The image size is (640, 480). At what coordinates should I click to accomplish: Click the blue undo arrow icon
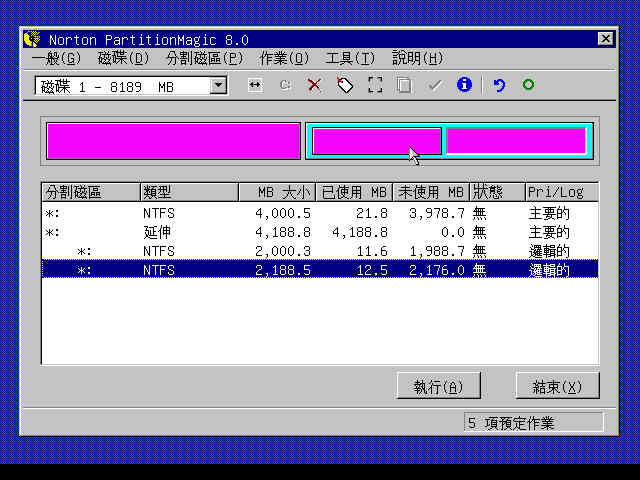click(499, 86)
